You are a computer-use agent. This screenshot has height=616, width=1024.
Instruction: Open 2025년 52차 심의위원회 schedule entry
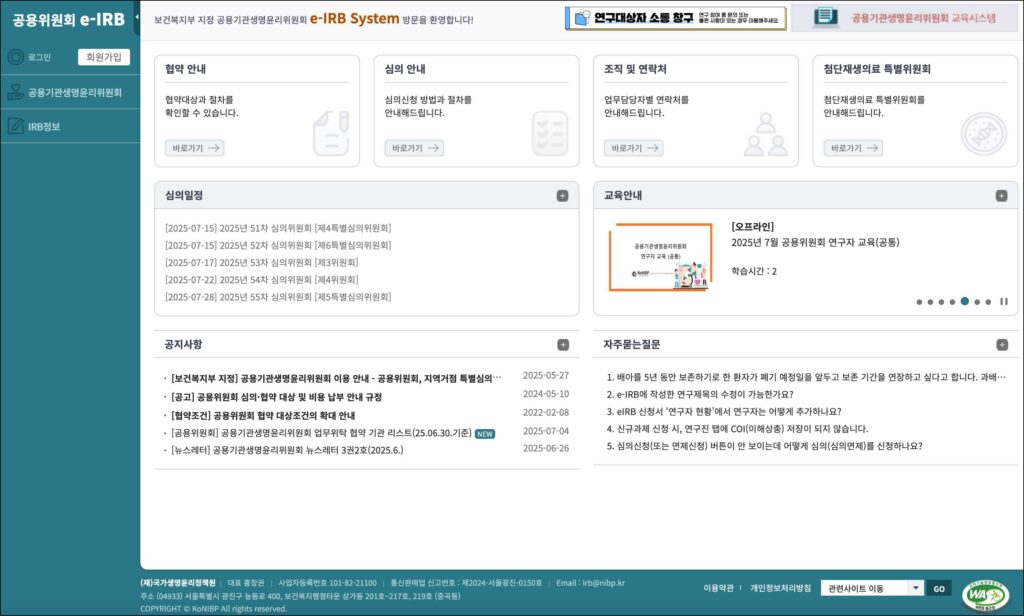pyautogui.click(x=278, y=245)
